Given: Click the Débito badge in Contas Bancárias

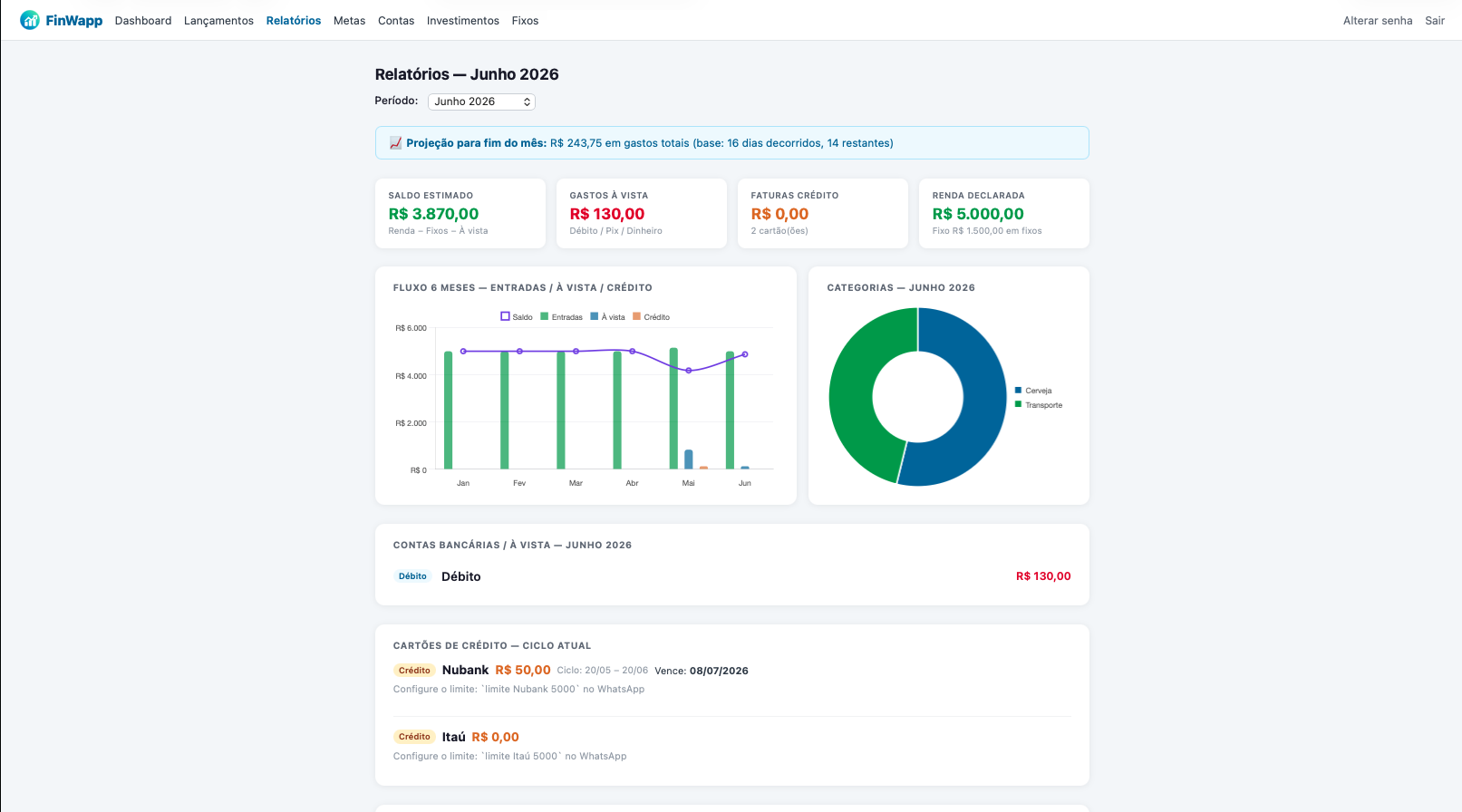Looking at the screenshot, I should [x=412, y=576].
